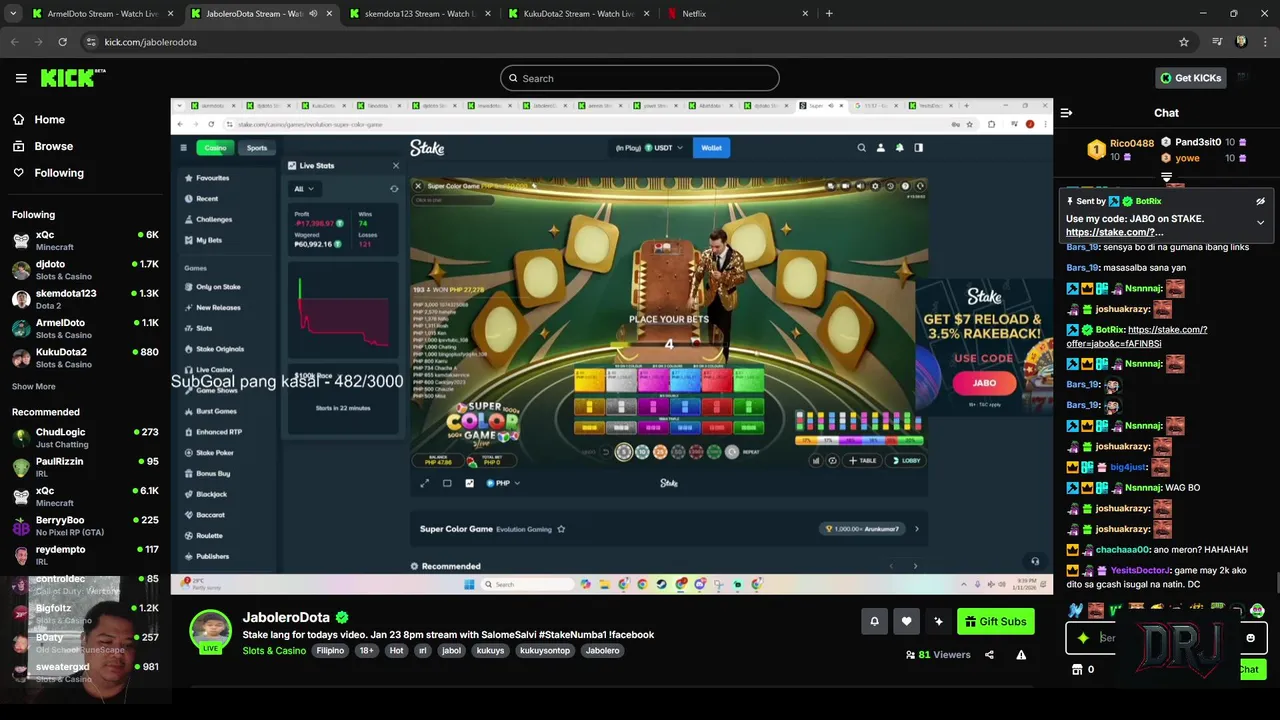Click the sparkle icon beside Gift Subs
Screen dimensions: 1280x720
938,622
